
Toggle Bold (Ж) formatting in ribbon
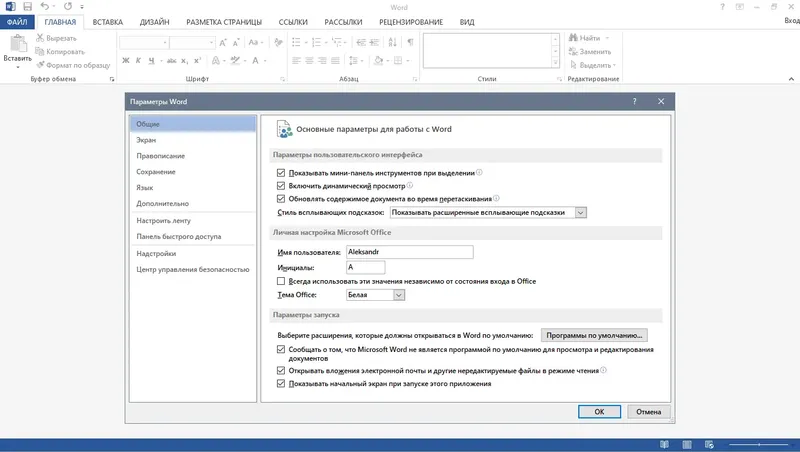click(x=126, y=61)
